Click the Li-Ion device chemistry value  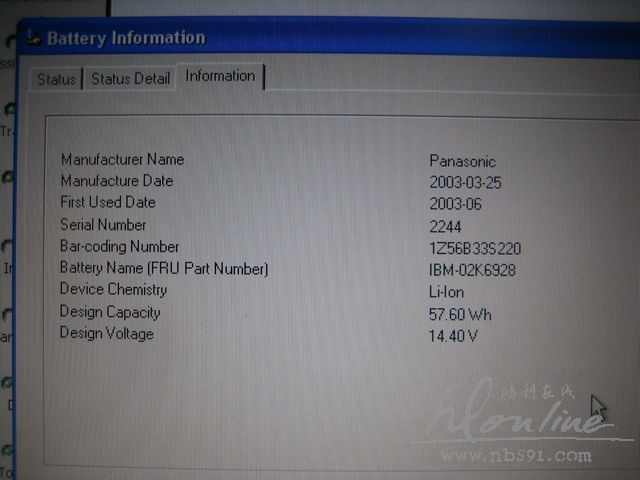click(x=445, y=293)
